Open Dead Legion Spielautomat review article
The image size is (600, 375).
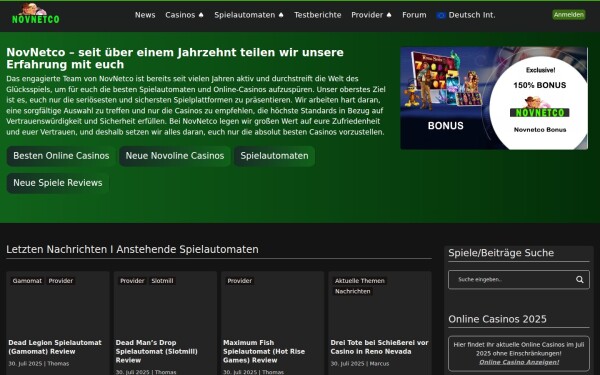(x=55, y=347)
